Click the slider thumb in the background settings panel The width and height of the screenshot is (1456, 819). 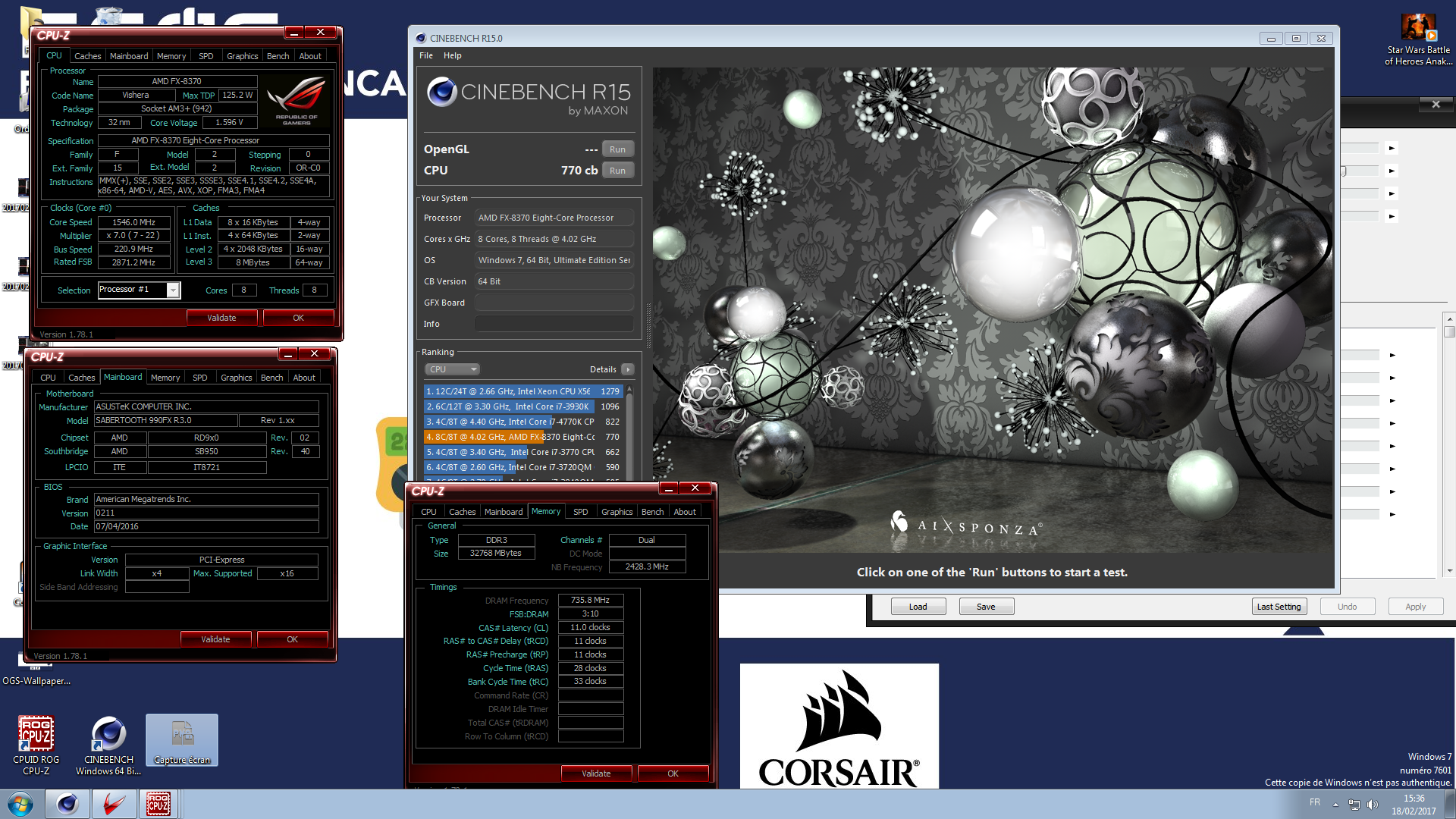point(1344,171)
